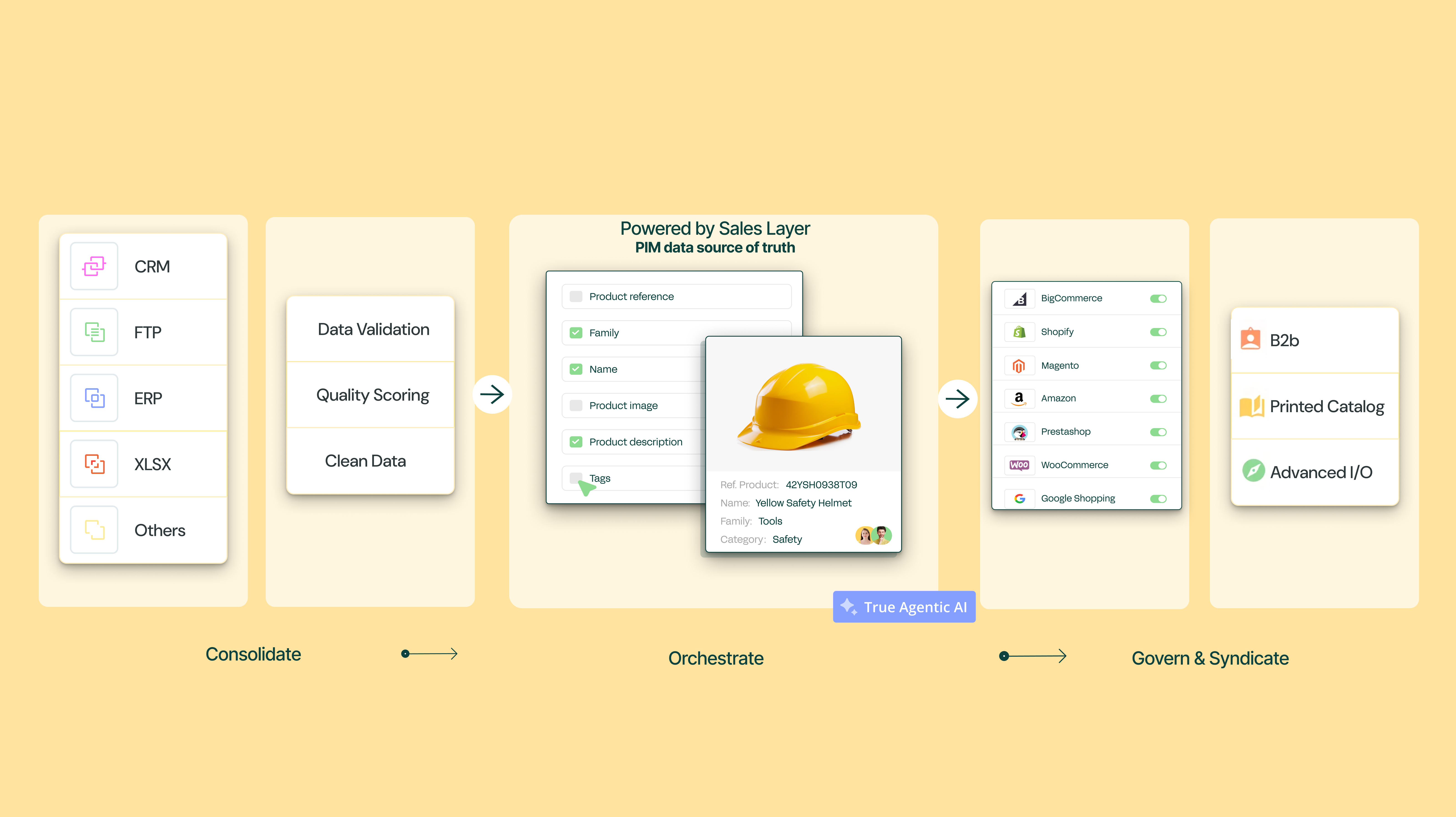Click the Prestashop channel name
This screenshot has width=1456, height=817.
1066,432
